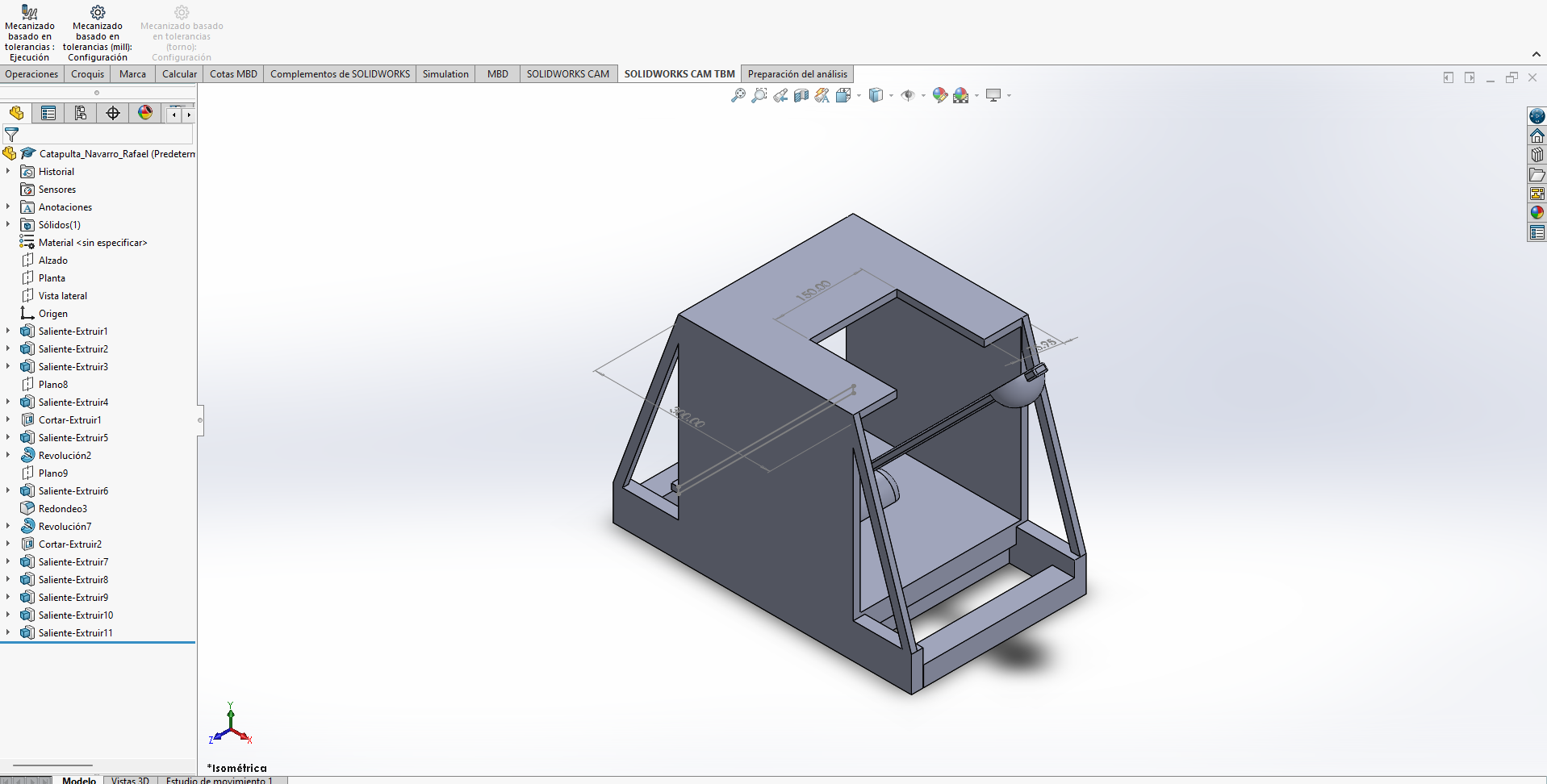Open PropertyManager tab icon
Screen dimensions: 1547x784
click(48, 113)
